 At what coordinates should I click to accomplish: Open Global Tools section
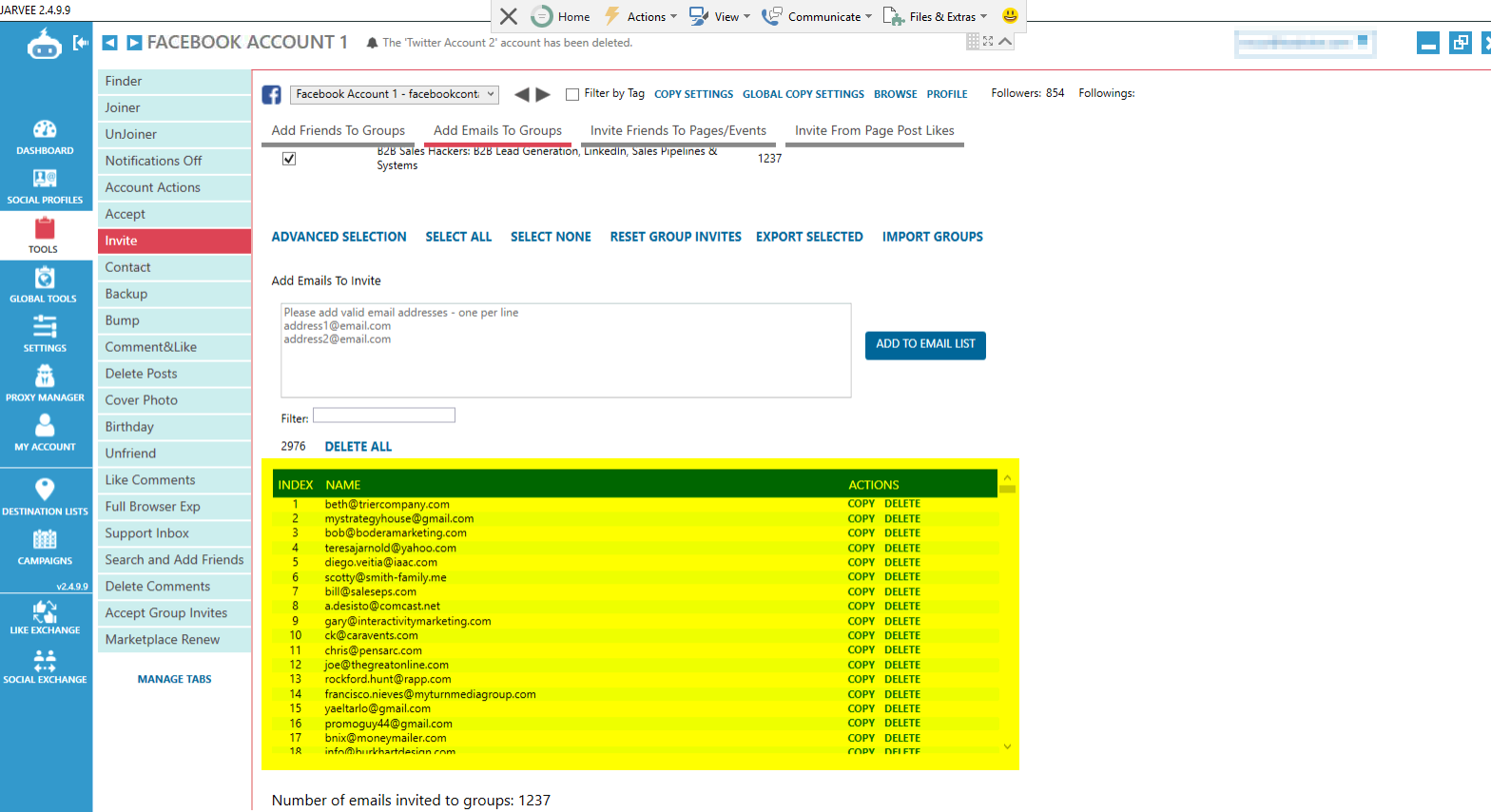[45, 285]
